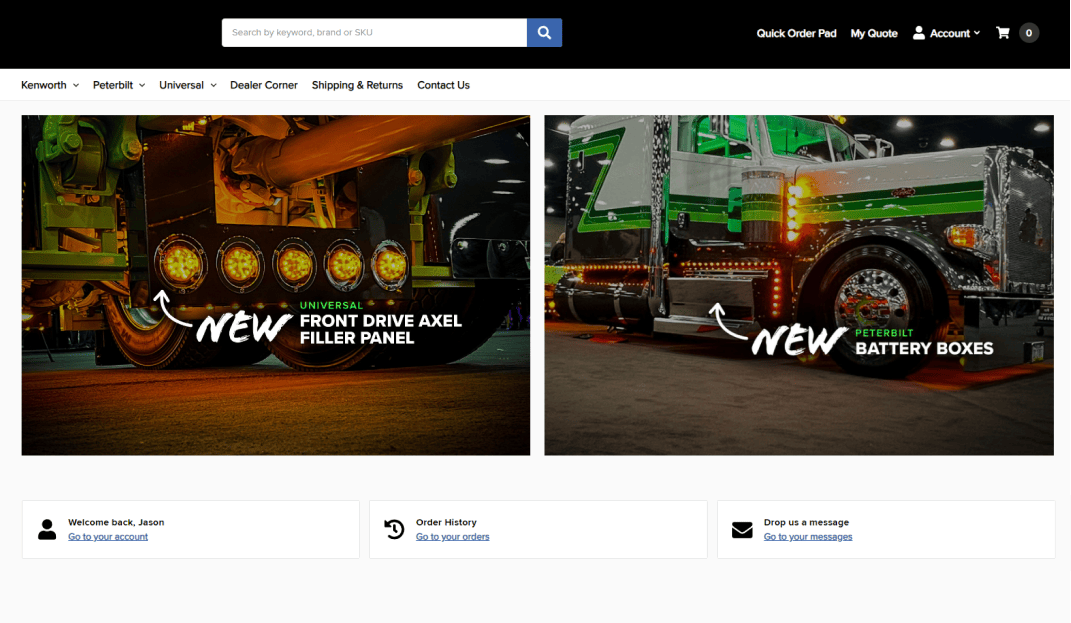The image size is (1071, 623).
Task: Click the Order History heading
Action: click(446, 522)
